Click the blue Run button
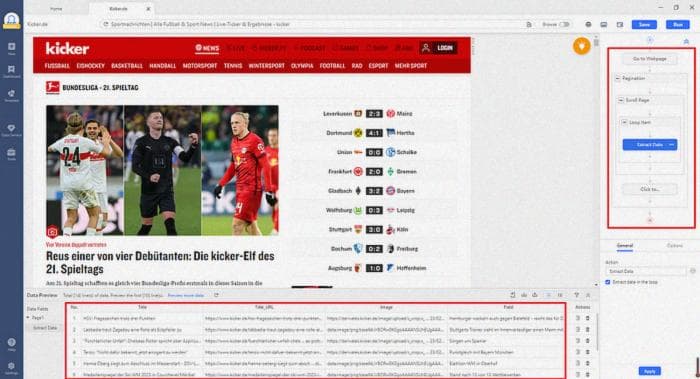Screen dimensions: 700x379 pos(677,25)
